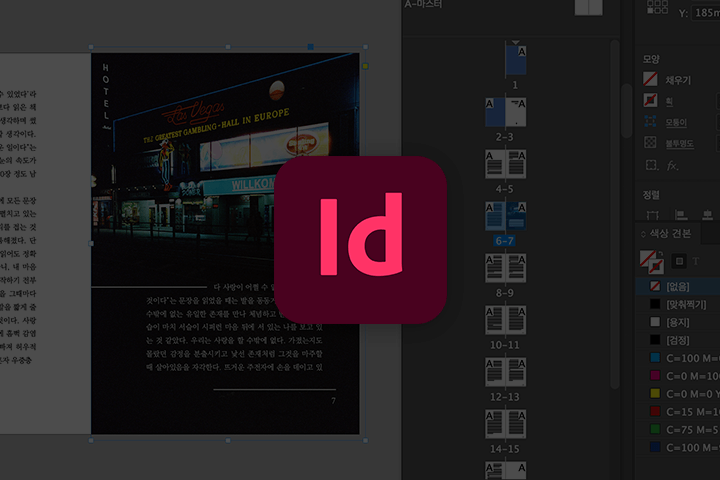Select the pages 2-3 spread thumbnail
Image resolution: width=720 pixels, height=480 pixels.
tap(506, 112)
